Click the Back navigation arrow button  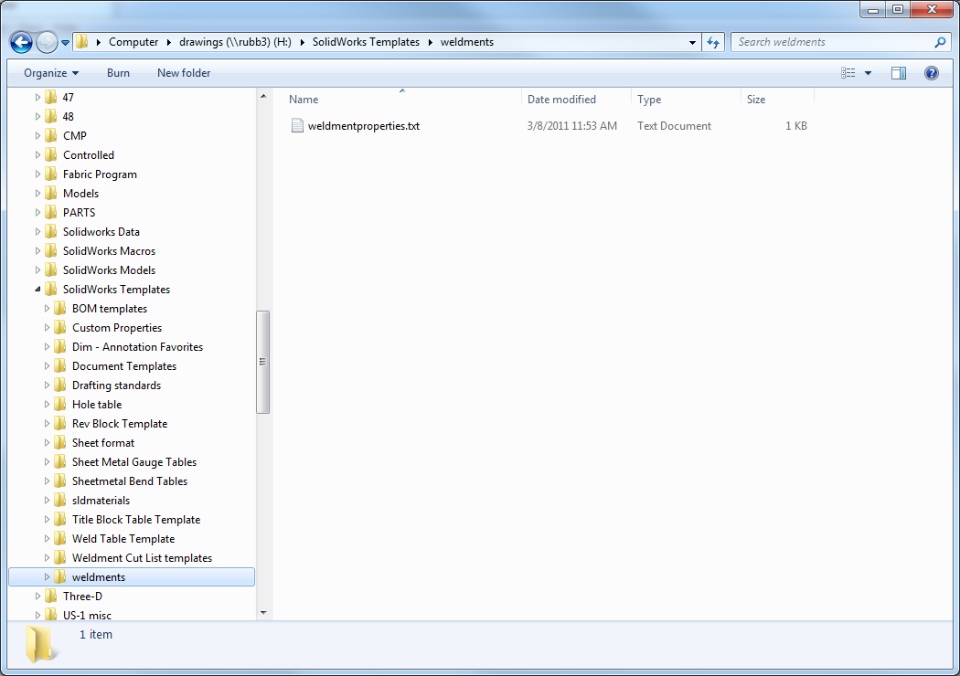pos(21,42)
